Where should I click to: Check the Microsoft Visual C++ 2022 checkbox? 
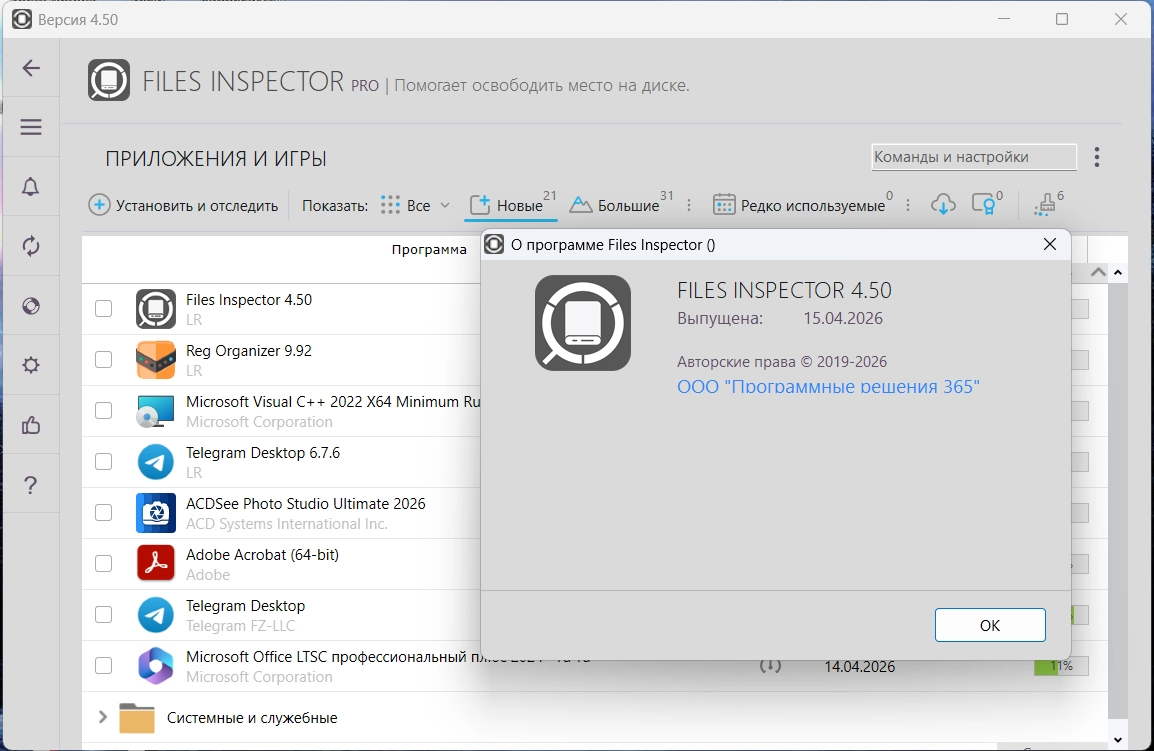point(104,410)
